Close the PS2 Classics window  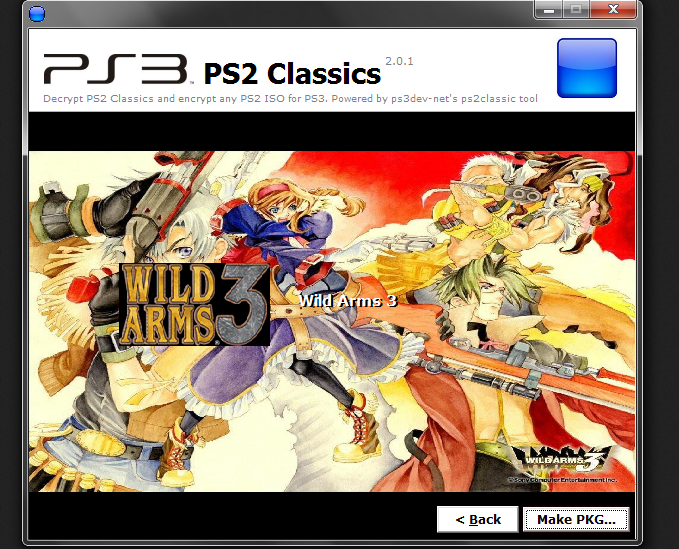(x=613, y=10)
